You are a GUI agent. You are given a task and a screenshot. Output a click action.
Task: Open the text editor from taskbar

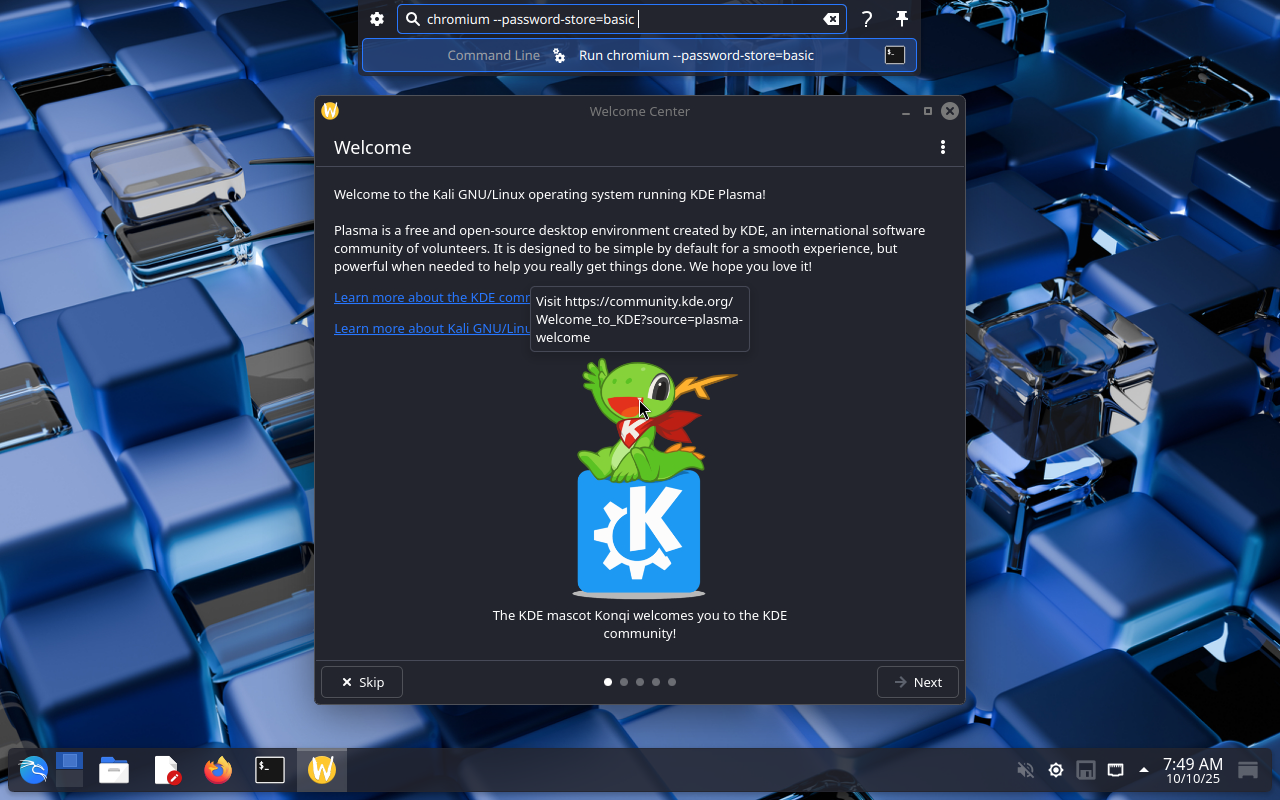point(166,770)
